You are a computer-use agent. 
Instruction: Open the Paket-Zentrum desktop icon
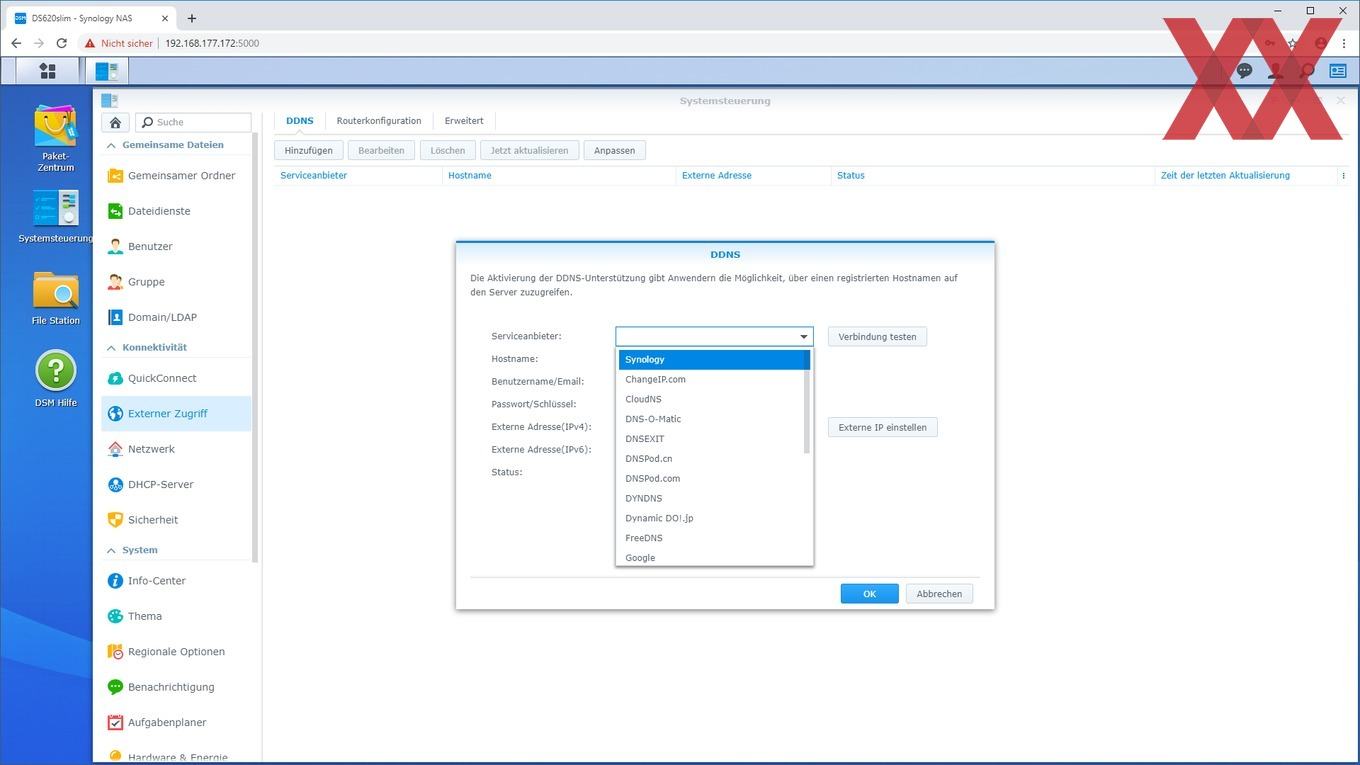pos(55,137)
